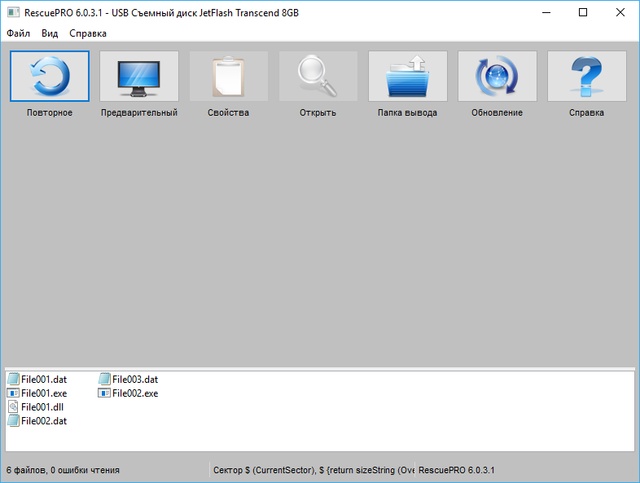Screen dimensions: 640x483
Task: Maximize the RescuePRO window
Action: (x=583, y=13)
